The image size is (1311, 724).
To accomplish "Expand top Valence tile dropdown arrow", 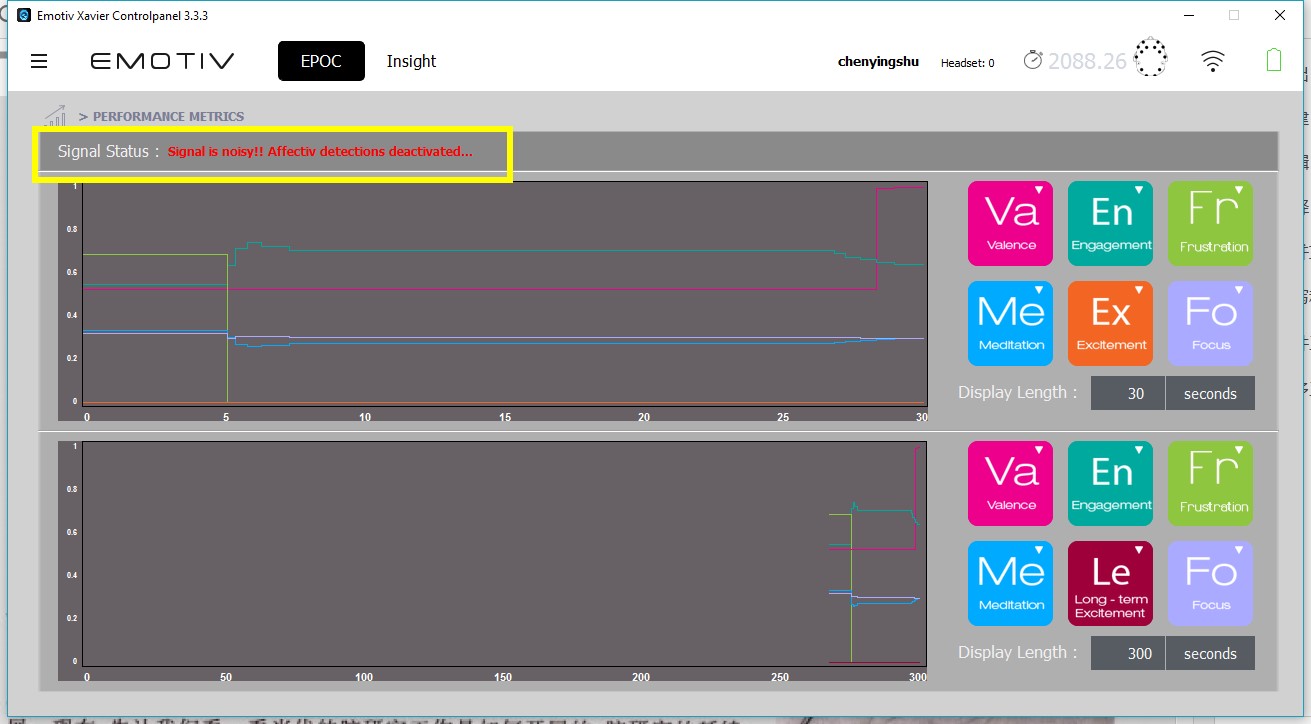I will 1039,190.
